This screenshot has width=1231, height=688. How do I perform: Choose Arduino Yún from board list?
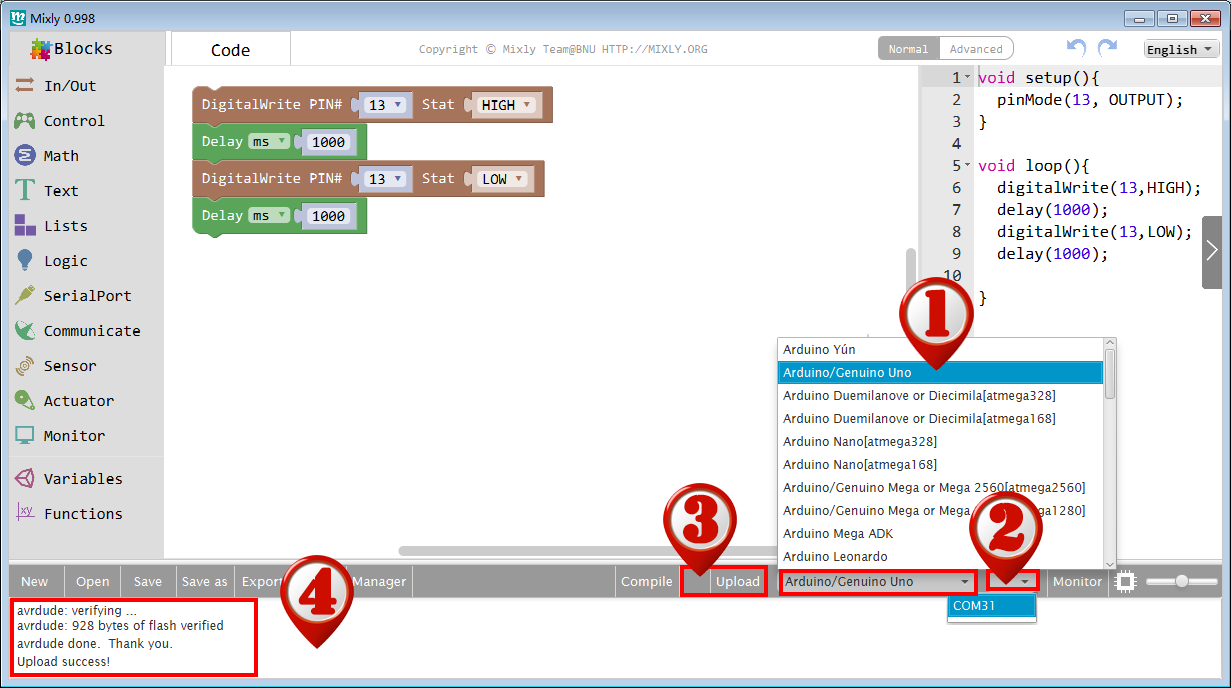(940, 350)
